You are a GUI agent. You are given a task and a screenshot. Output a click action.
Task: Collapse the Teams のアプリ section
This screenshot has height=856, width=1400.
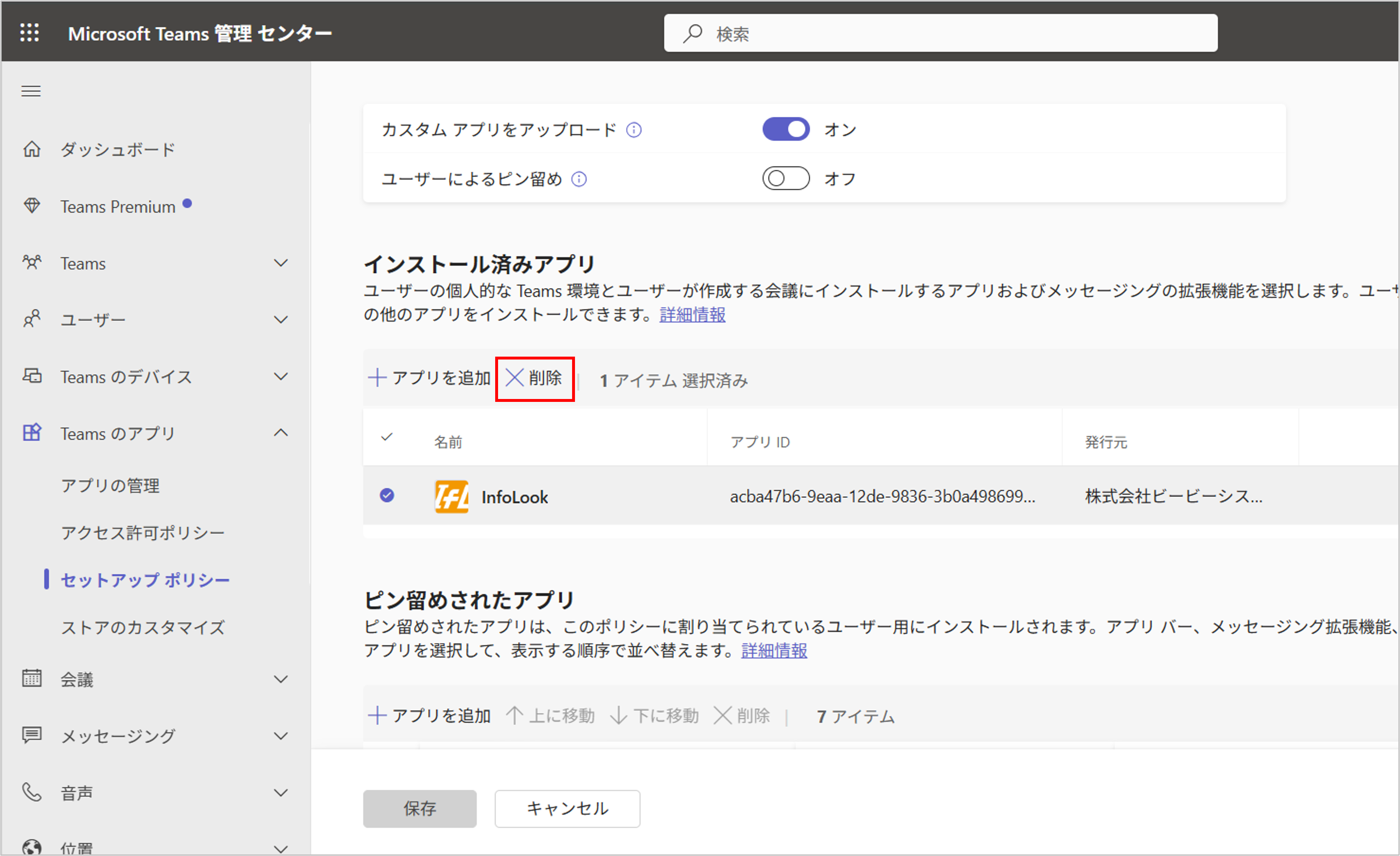click(x=280, y=433)
